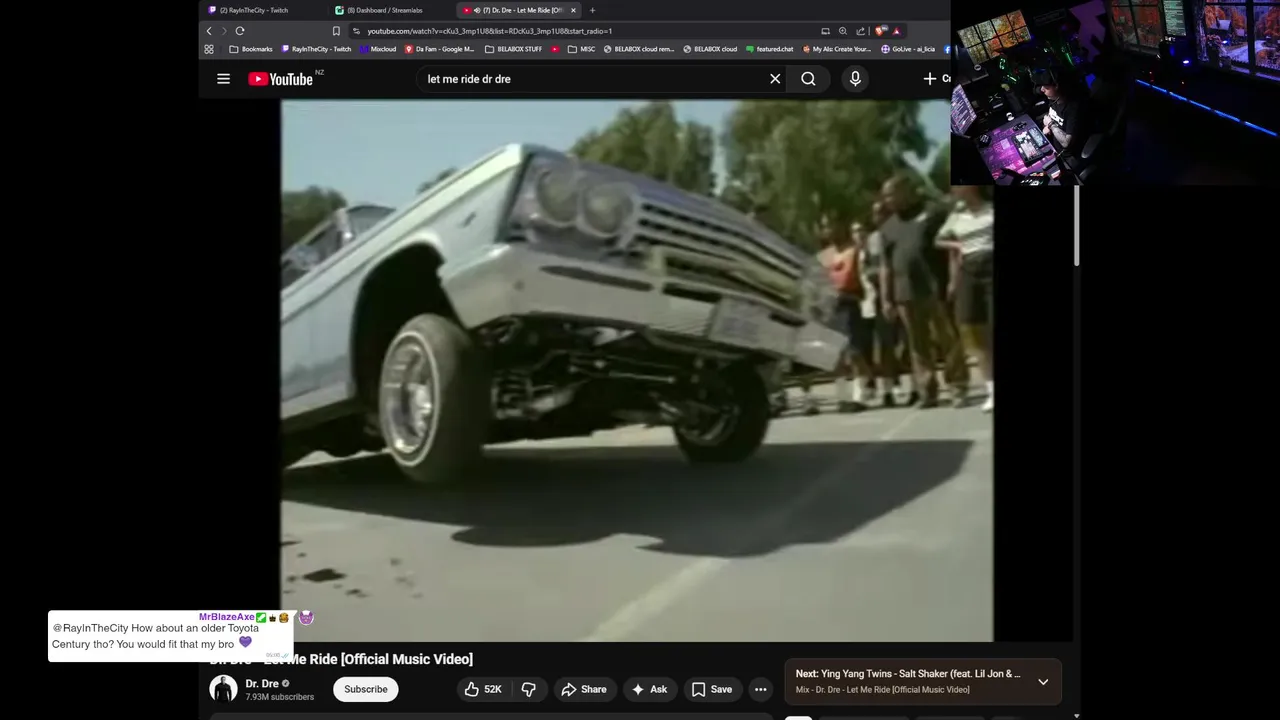Screen dimensions: 1280x720
Task: Start voice search with microphone icon
Action: [x=855, y=79]
